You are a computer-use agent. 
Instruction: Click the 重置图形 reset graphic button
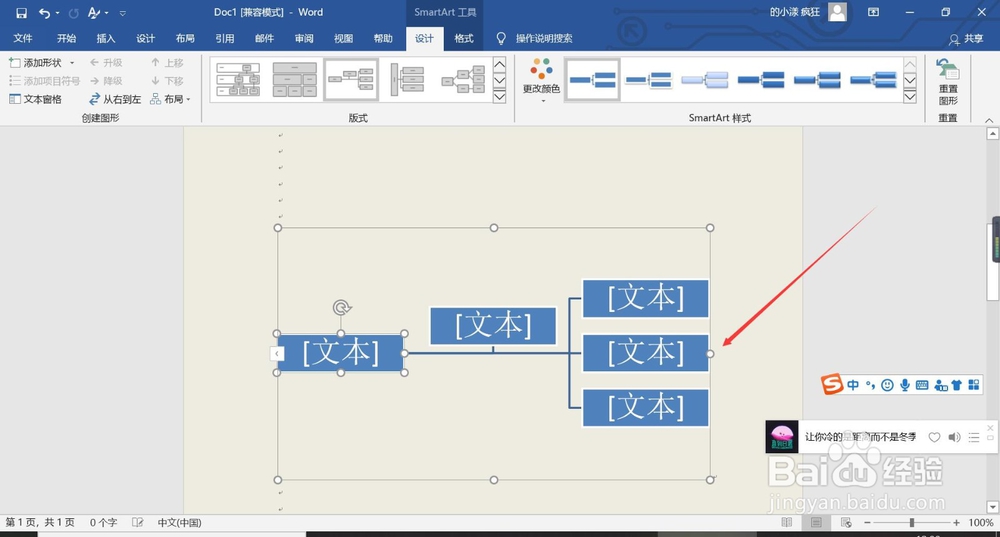click(948, 82)
